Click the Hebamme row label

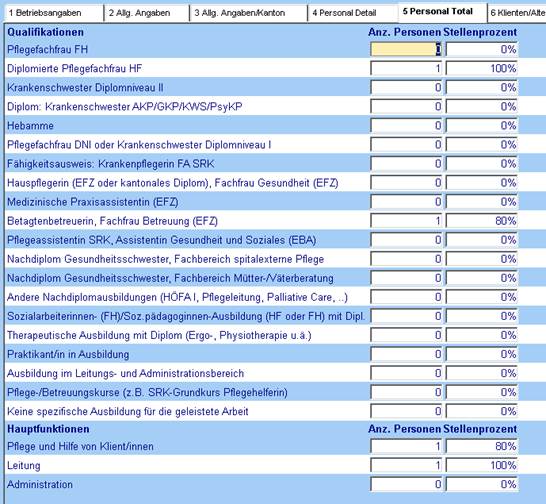[x=30, y=125]
